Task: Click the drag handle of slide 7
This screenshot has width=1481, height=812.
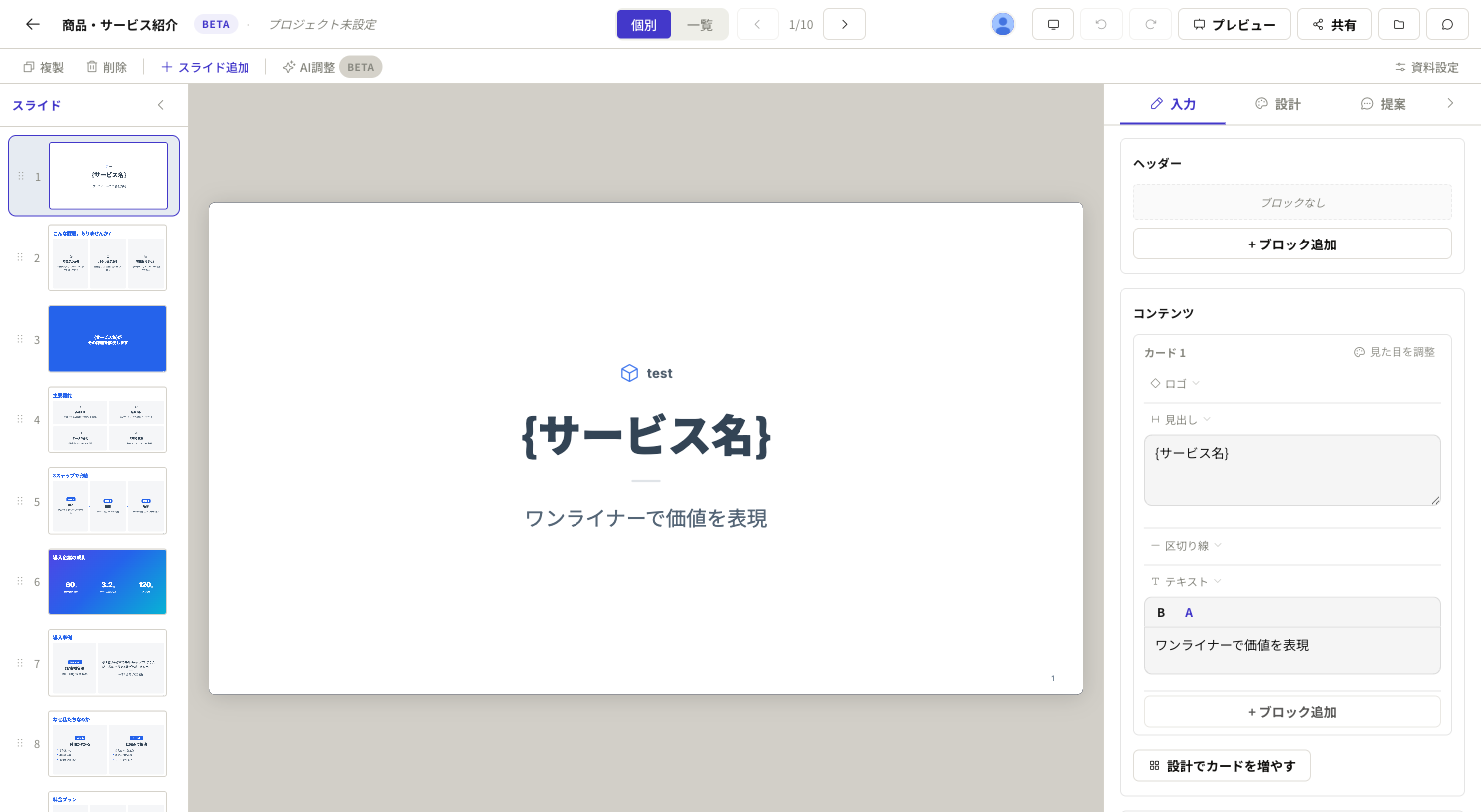Action: pos(20,663)
